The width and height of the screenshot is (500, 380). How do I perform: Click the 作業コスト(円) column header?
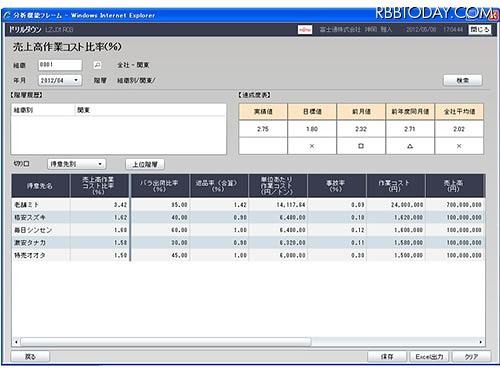[396, 186]
